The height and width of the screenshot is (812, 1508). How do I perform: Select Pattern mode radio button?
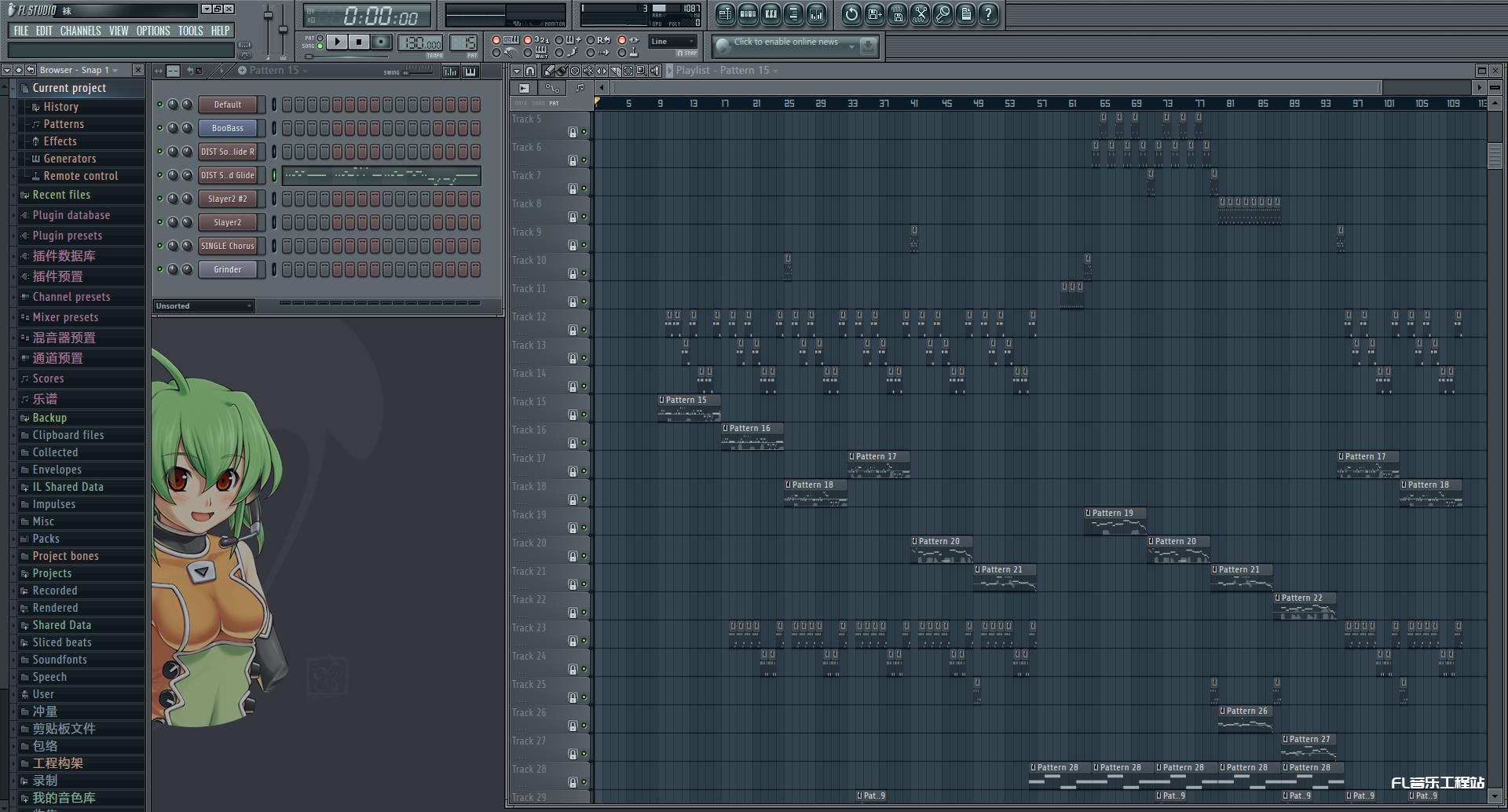(x=320, y=38)
